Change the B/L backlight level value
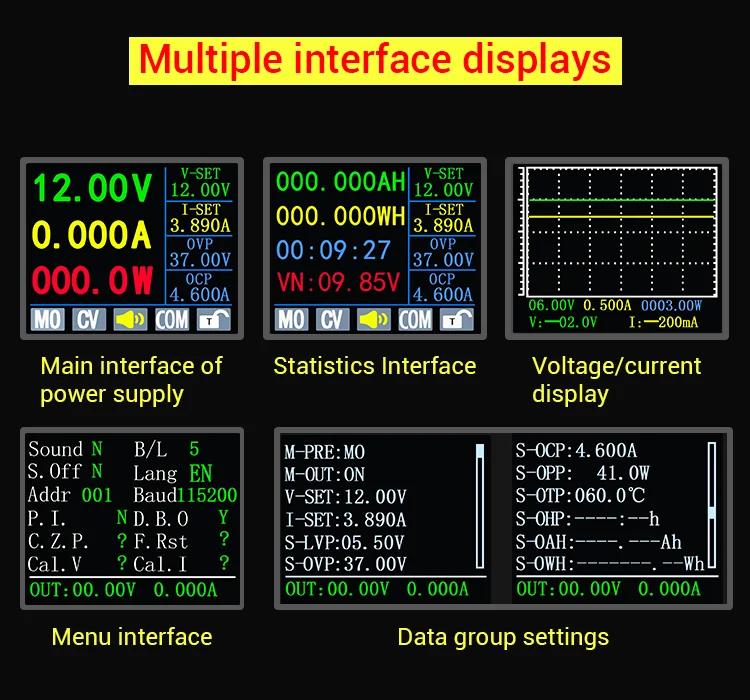Viewport: 750px width, 700px height. tap(194, 450)
